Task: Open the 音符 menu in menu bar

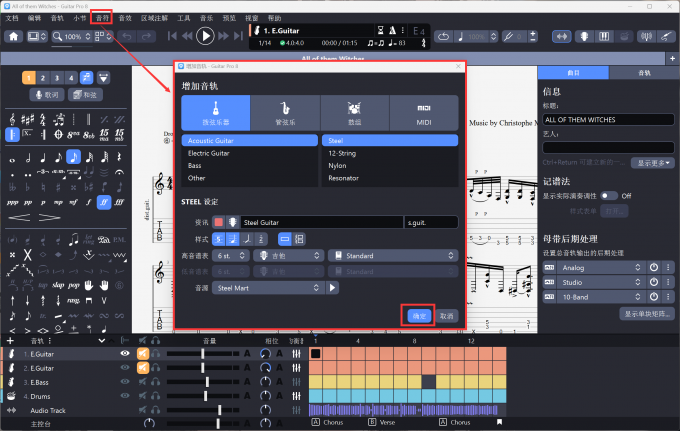Action: [x=102, y=18]
